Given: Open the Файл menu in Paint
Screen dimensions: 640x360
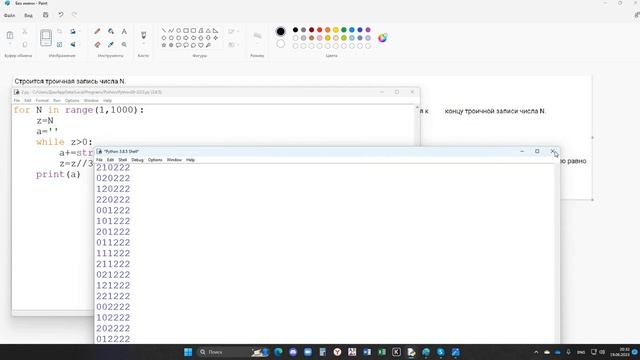Looking at the screenshot, I should (x=9, y=16).
